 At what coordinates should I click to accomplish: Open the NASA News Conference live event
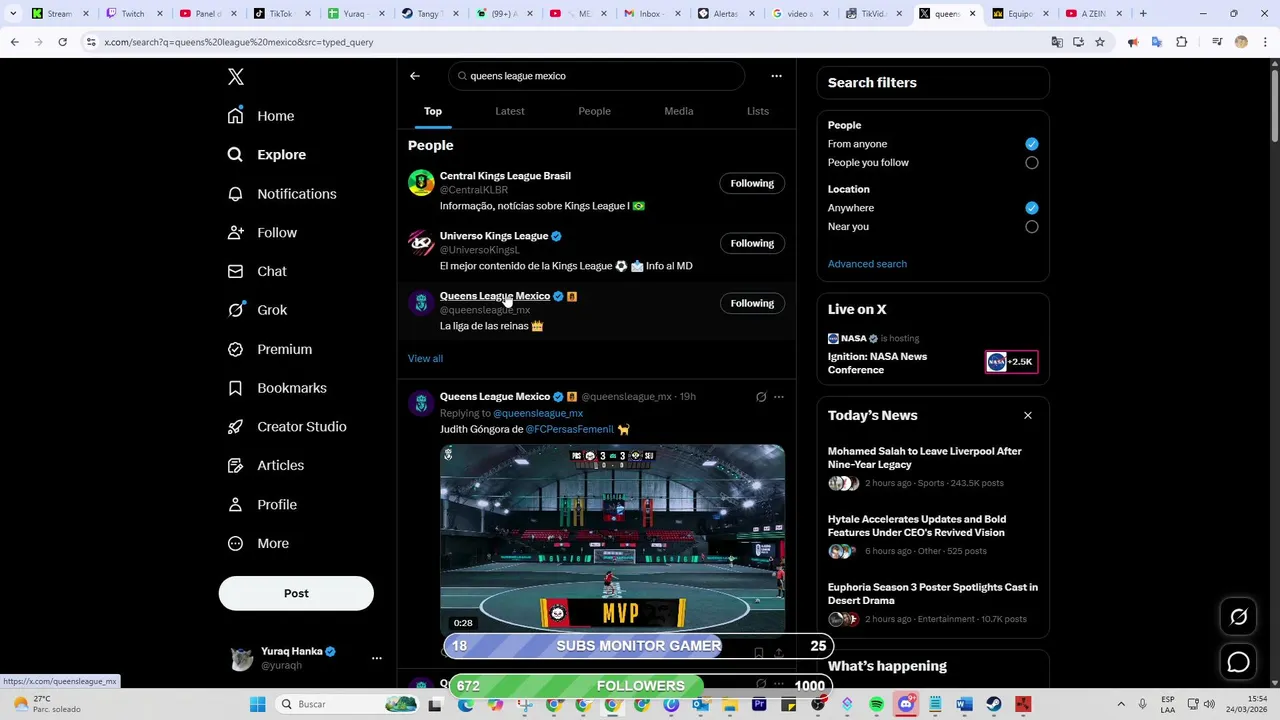coord(932,355)
